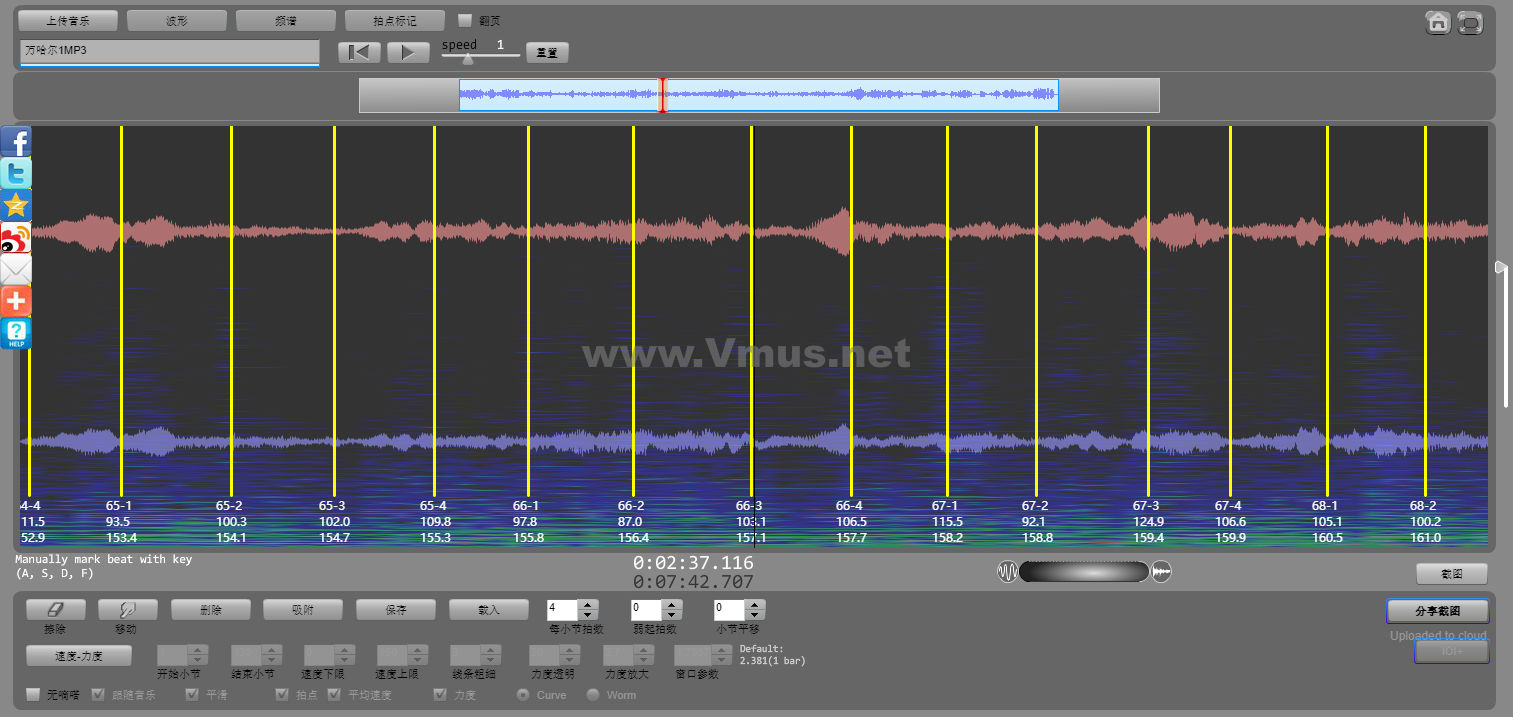Viewport: 1513px width, 717px height.
Task: Check the 无嘀嗒 checkbox
Action: point(33,694)
